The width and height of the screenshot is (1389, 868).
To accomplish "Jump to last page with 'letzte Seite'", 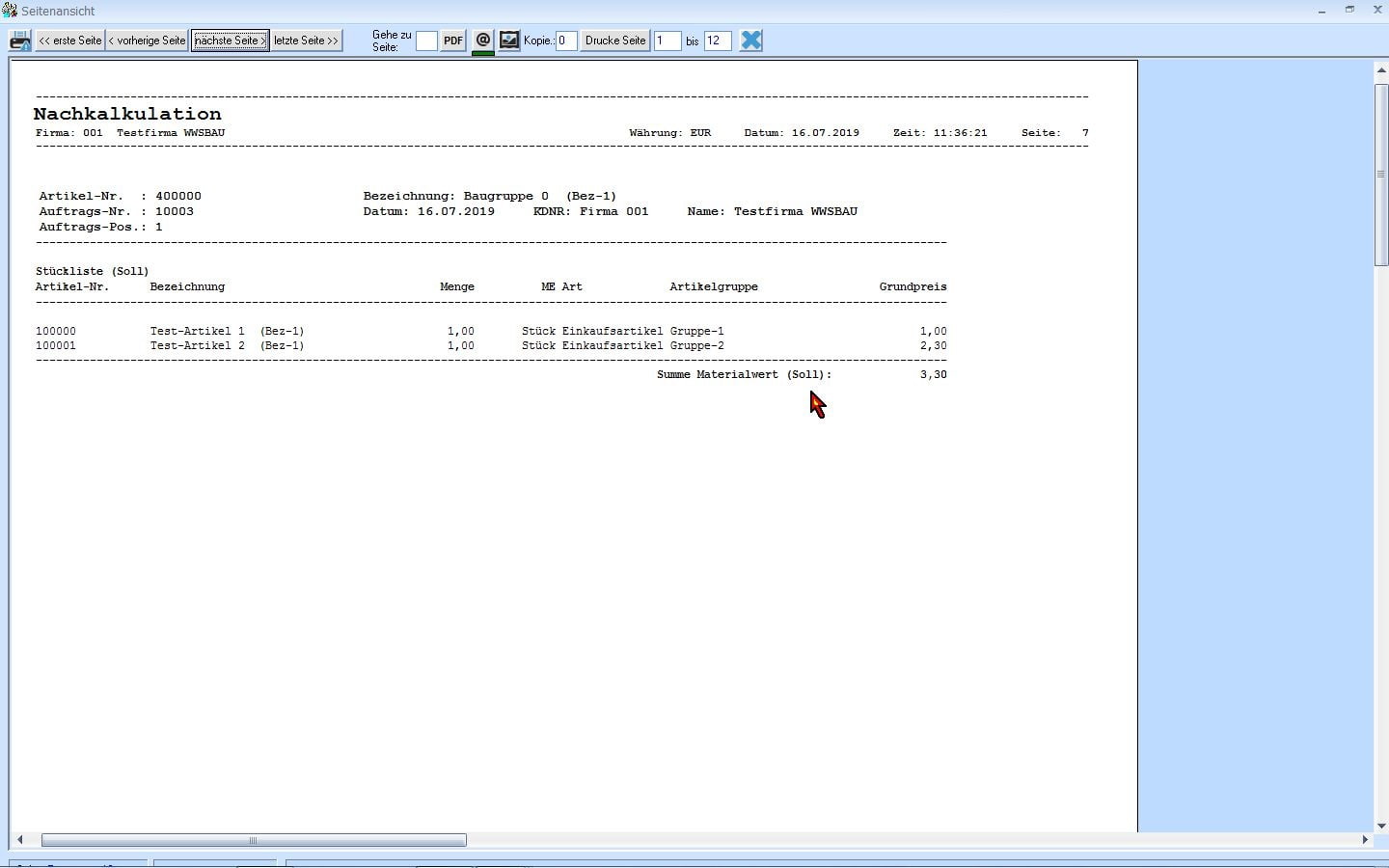I will (x=306, y=41).
